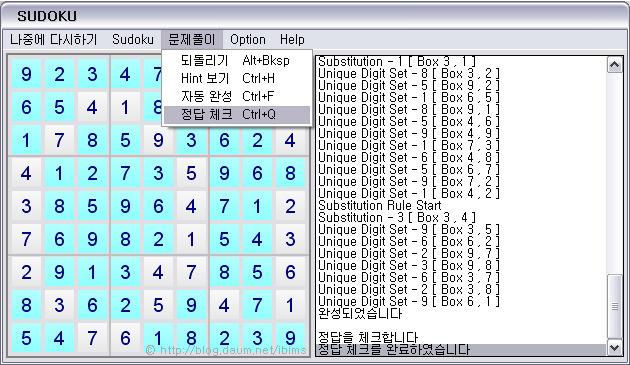The width and height of the screenshot is (630, 365).
Task: Select 'Substitution Rule Start' log line
Action: point(380,205)
